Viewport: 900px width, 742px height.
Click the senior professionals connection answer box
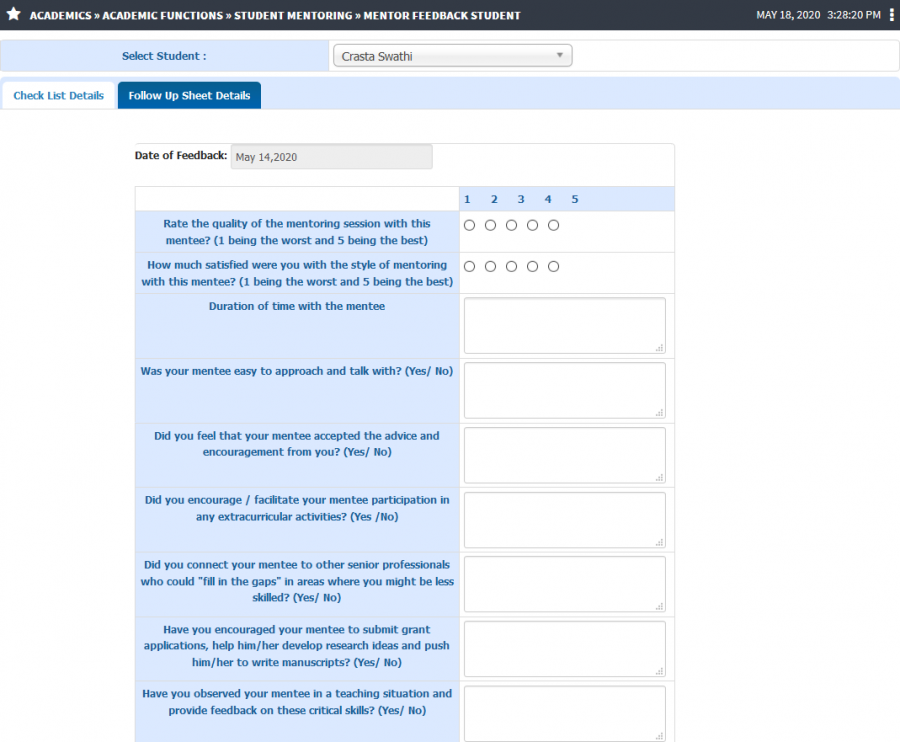(x=565, y=584)
